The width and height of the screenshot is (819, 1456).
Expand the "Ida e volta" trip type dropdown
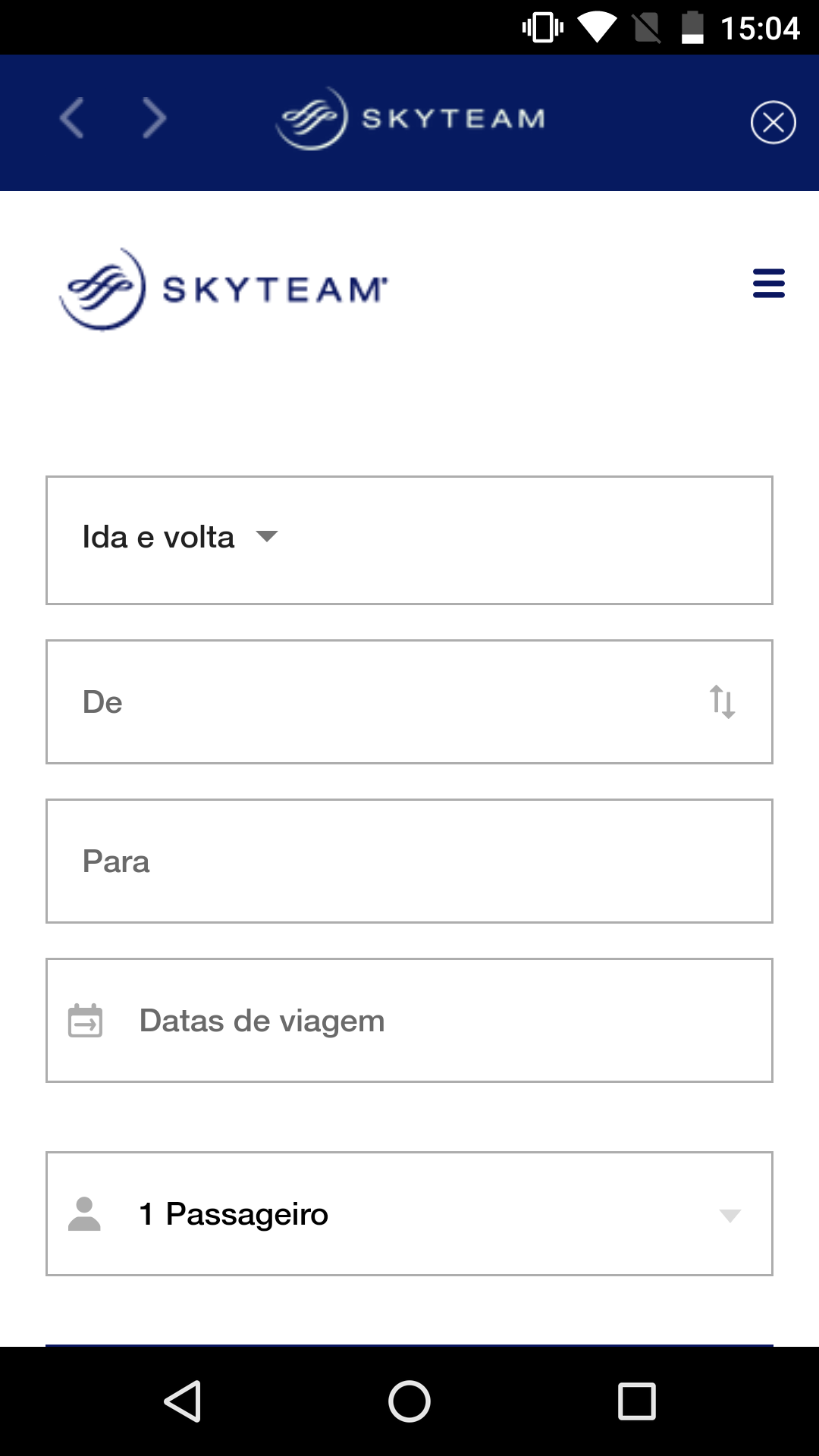coord(180,538)
